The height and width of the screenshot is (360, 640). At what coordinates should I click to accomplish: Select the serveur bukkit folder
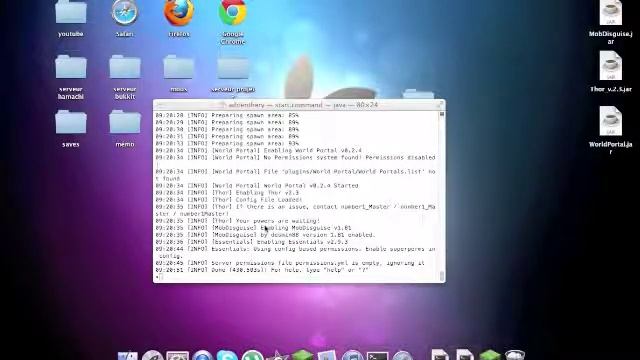125,77
